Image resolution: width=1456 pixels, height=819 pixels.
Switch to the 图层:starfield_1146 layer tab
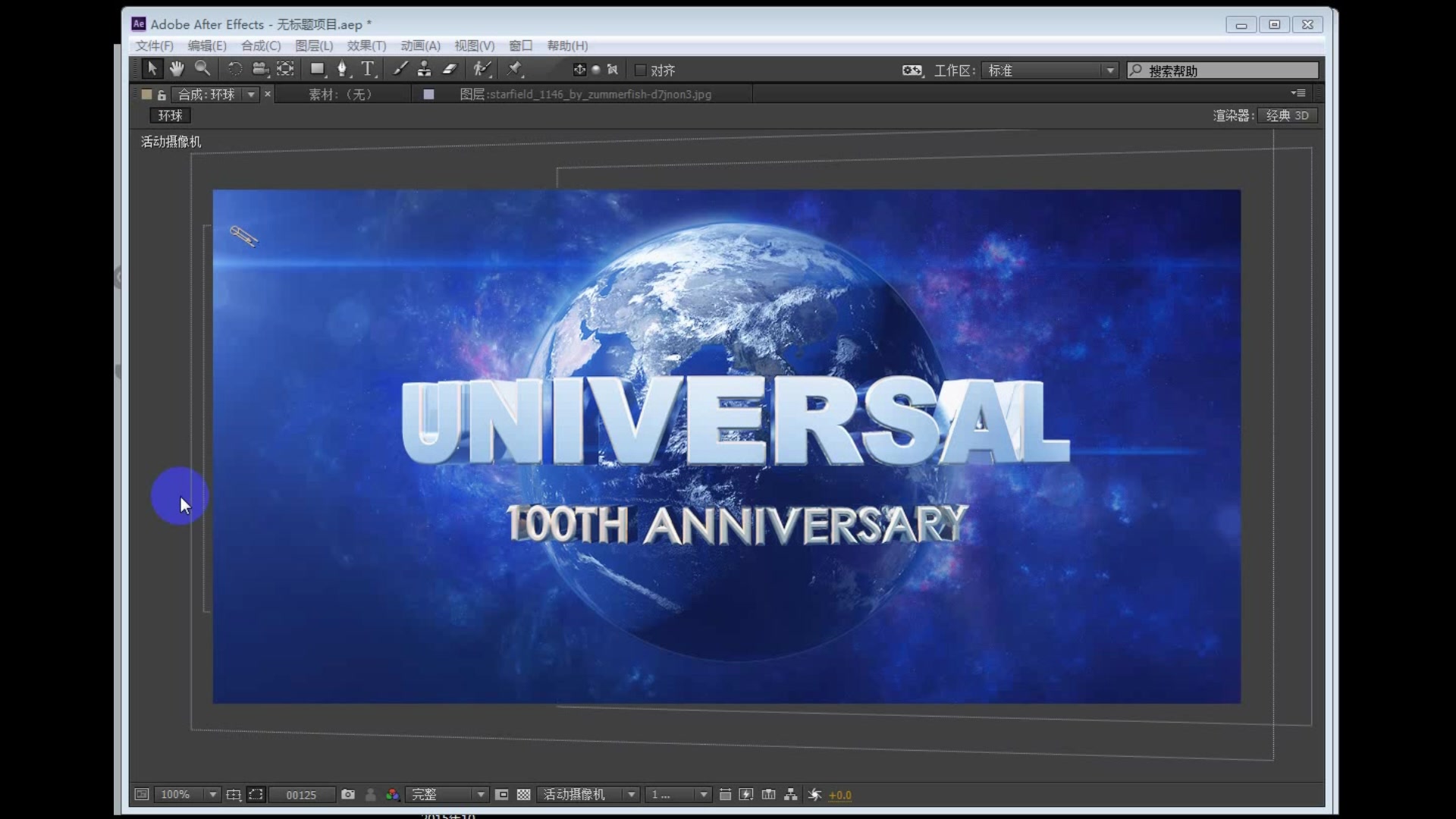pyautogui.click(x=585, y=94)
